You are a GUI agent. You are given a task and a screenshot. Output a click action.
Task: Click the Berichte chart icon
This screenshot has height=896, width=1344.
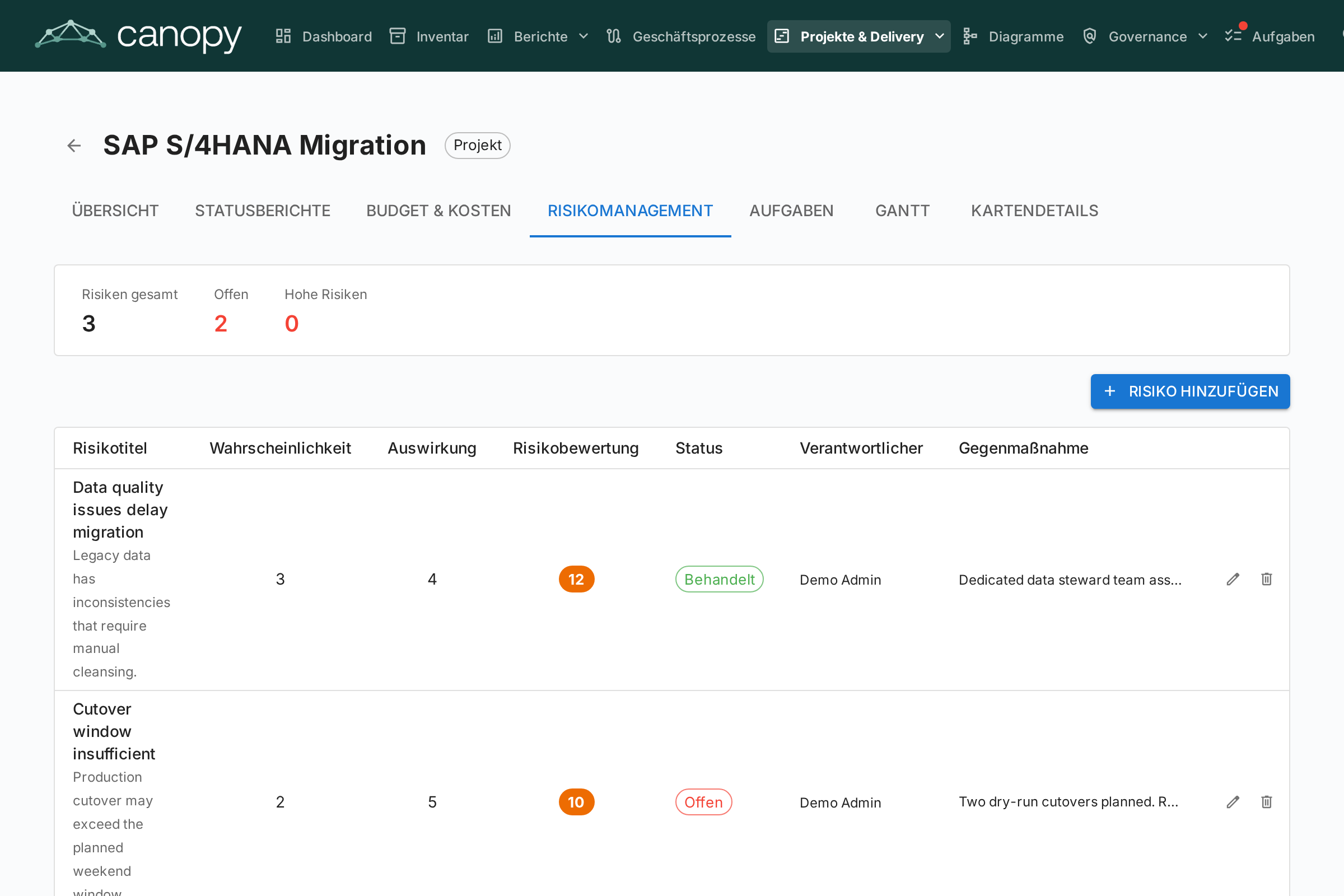click(495, 36)
